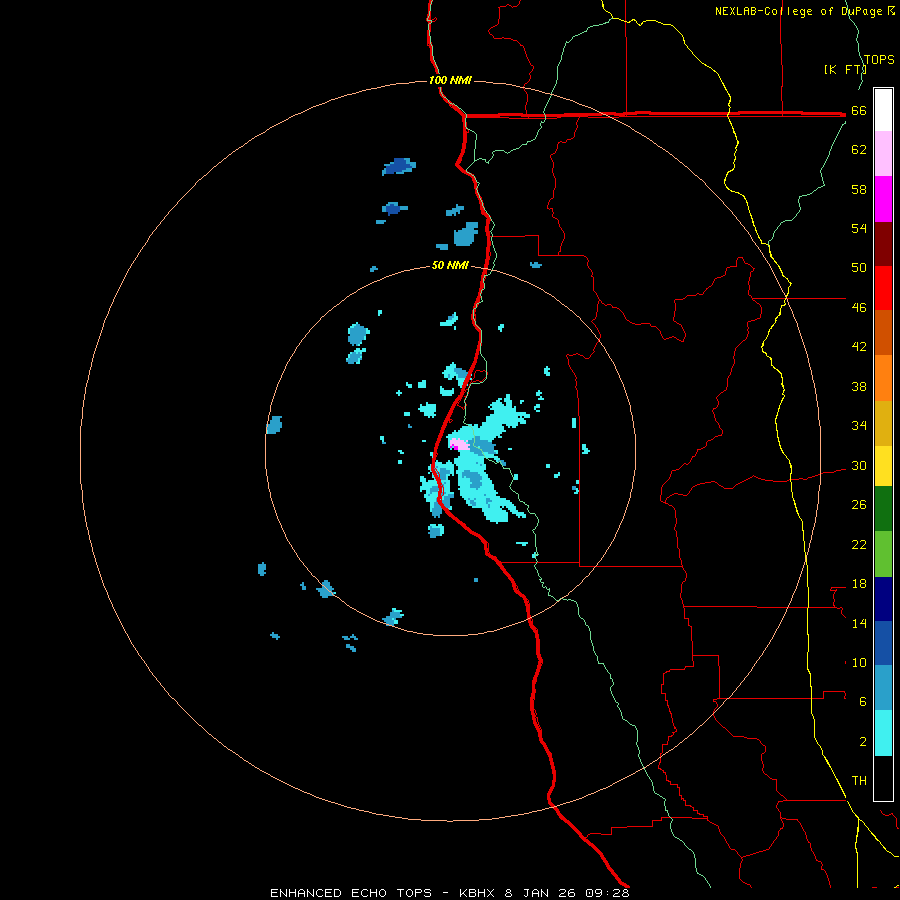
Task: Click the navy blue legend swatch
Action: pos(883,599)
